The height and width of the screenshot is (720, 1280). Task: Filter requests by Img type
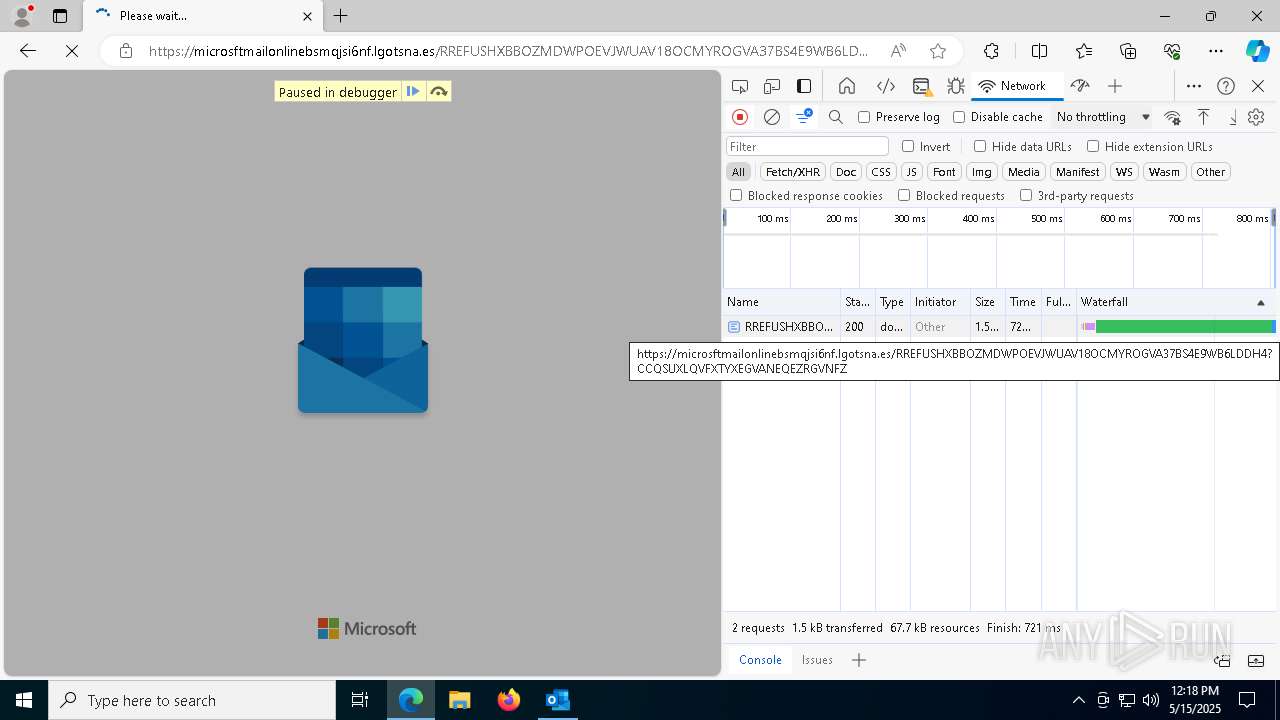tap(982, 172)
